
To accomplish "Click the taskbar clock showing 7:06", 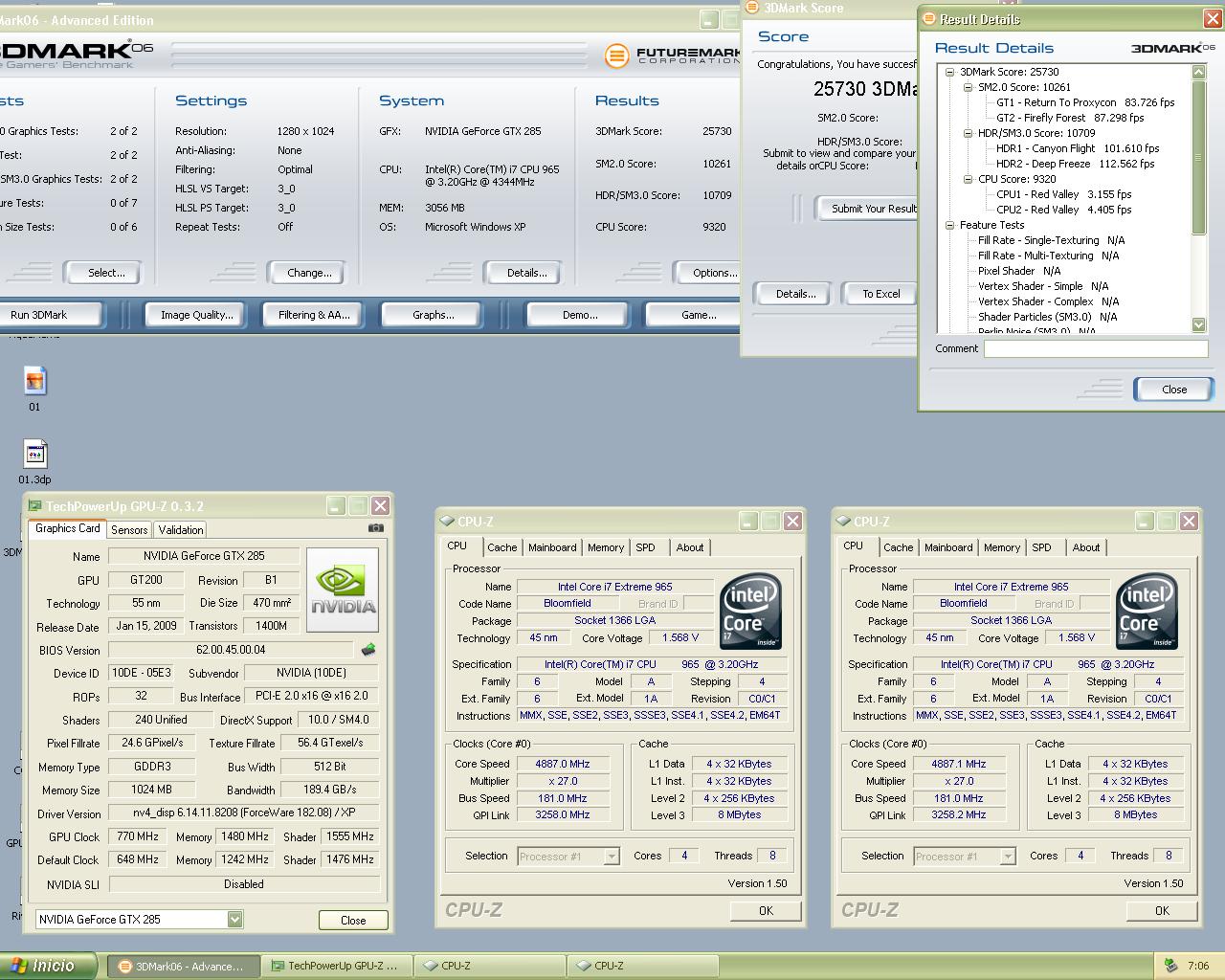I will [x=1198, y=966].
